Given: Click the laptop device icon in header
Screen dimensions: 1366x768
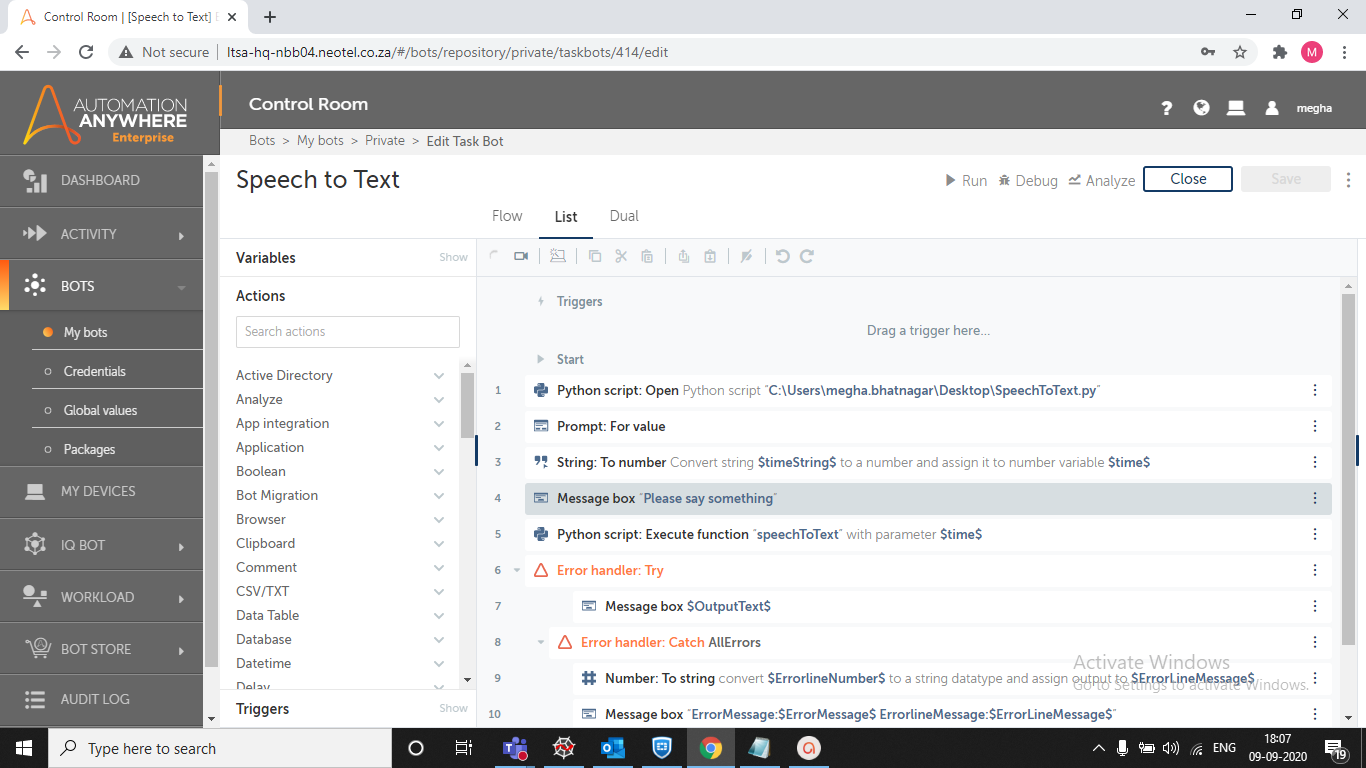Looking at the screenshot, I should tap(1236, 108).
